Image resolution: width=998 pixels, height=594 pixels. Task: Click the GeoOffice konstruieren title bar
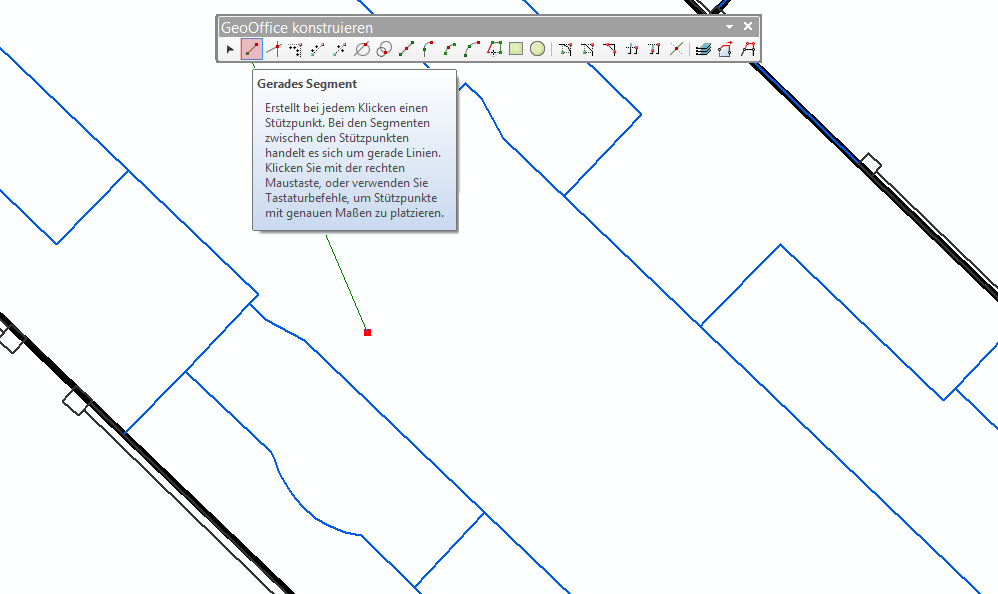tap(450, 27)
